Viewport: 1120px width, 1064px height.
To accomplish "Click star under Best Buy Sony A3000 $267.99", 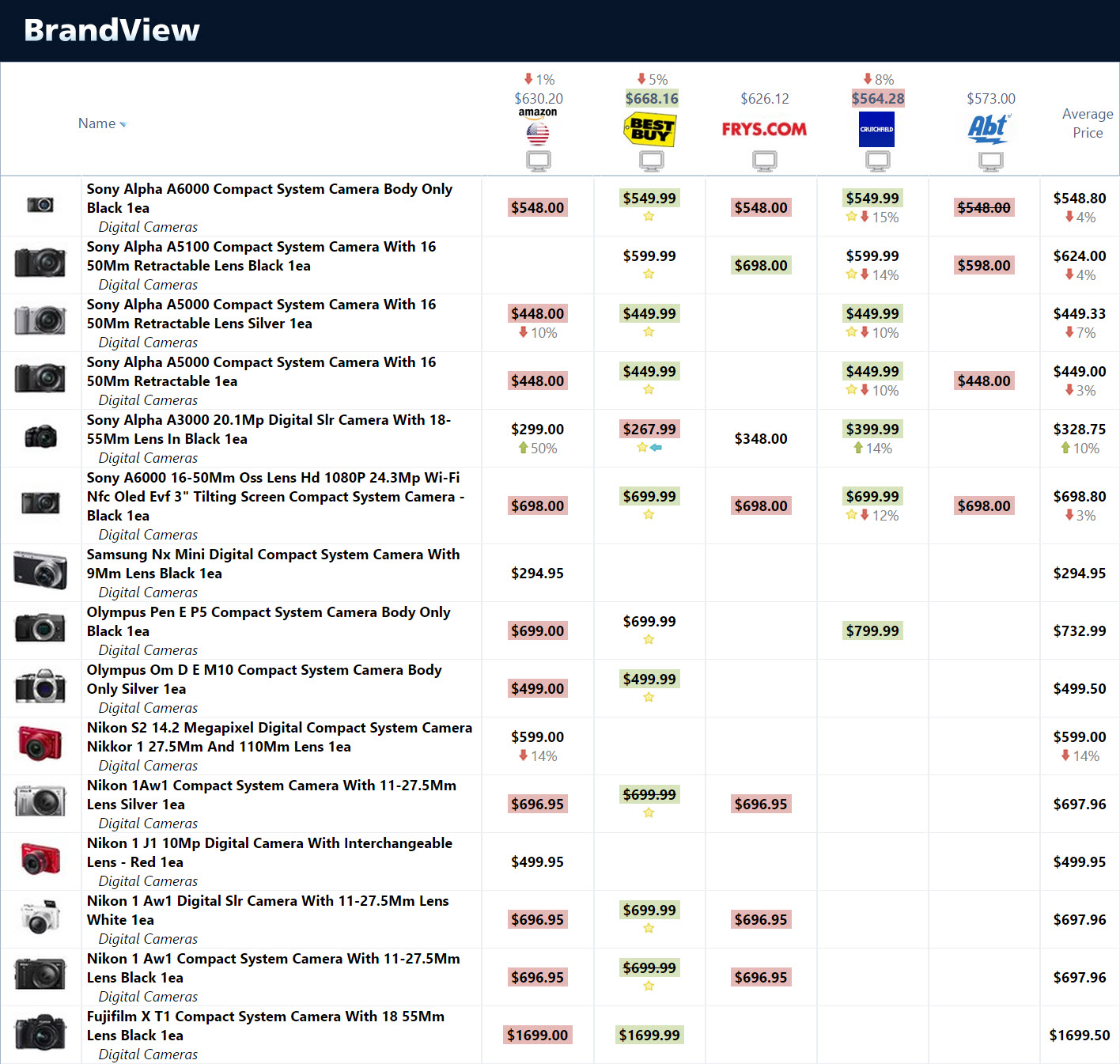I will click(x=642, y=447).
